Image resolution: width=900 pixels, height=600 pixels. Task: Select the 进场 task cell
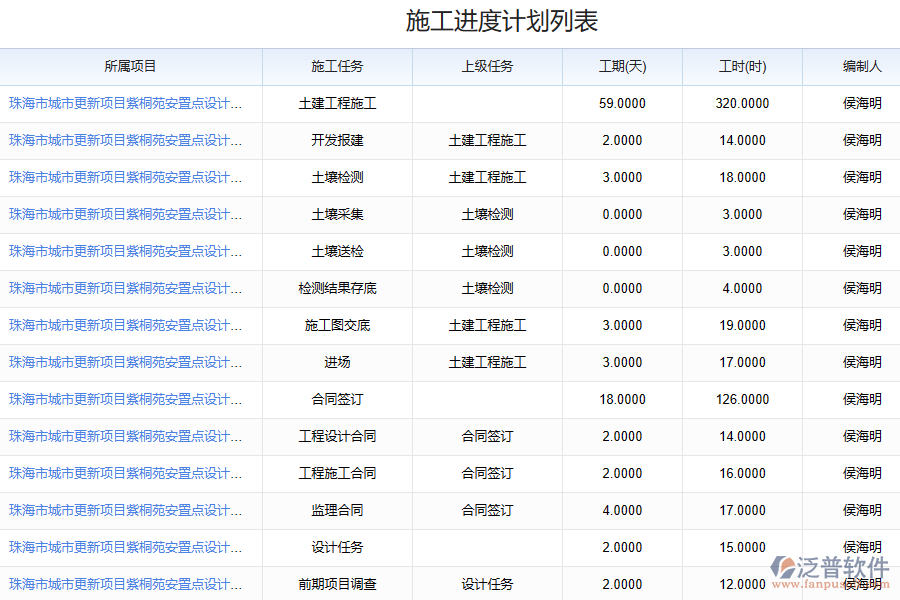tap(337, 363)
